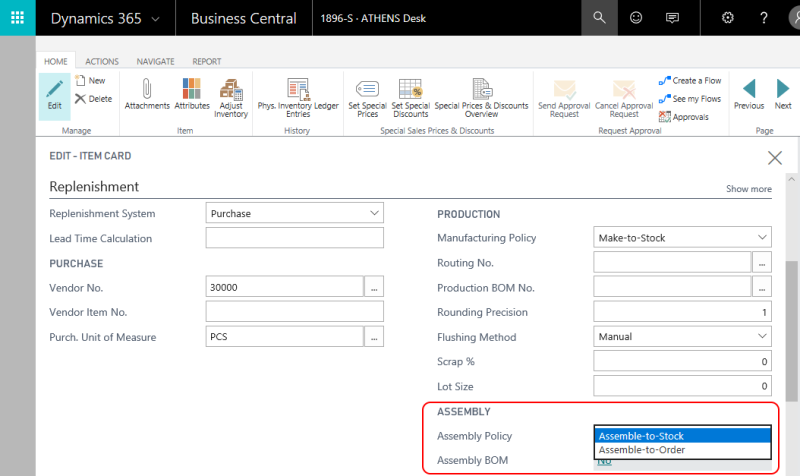
Task: Click Business Central title
Action: 243,18
